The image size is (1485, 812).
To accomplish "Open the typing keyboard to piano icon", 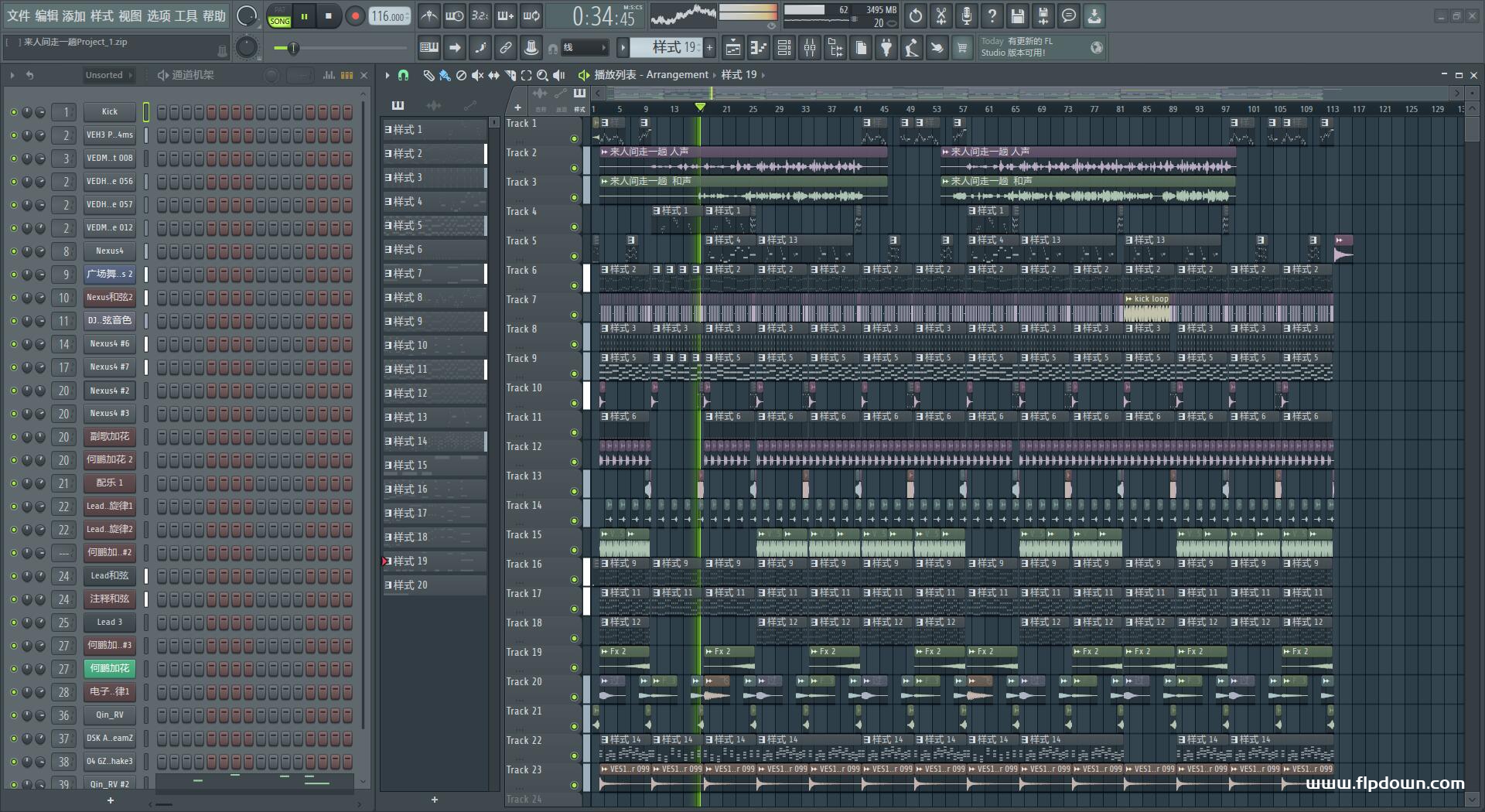I will tap(429, 48).
